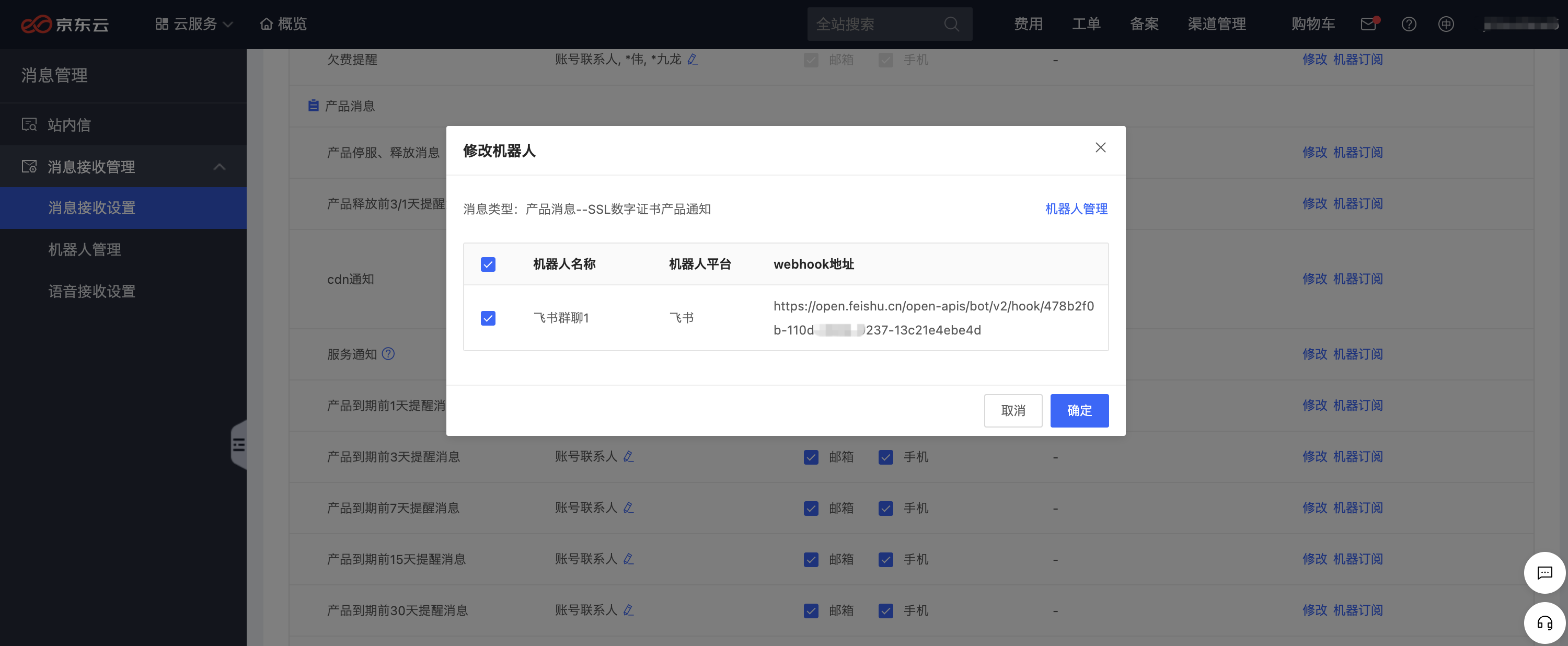Toggle 手机 for 产品到期前7天提醒消息
The height and width of the screenshot is (646, 1568).
tap(885, 508)
